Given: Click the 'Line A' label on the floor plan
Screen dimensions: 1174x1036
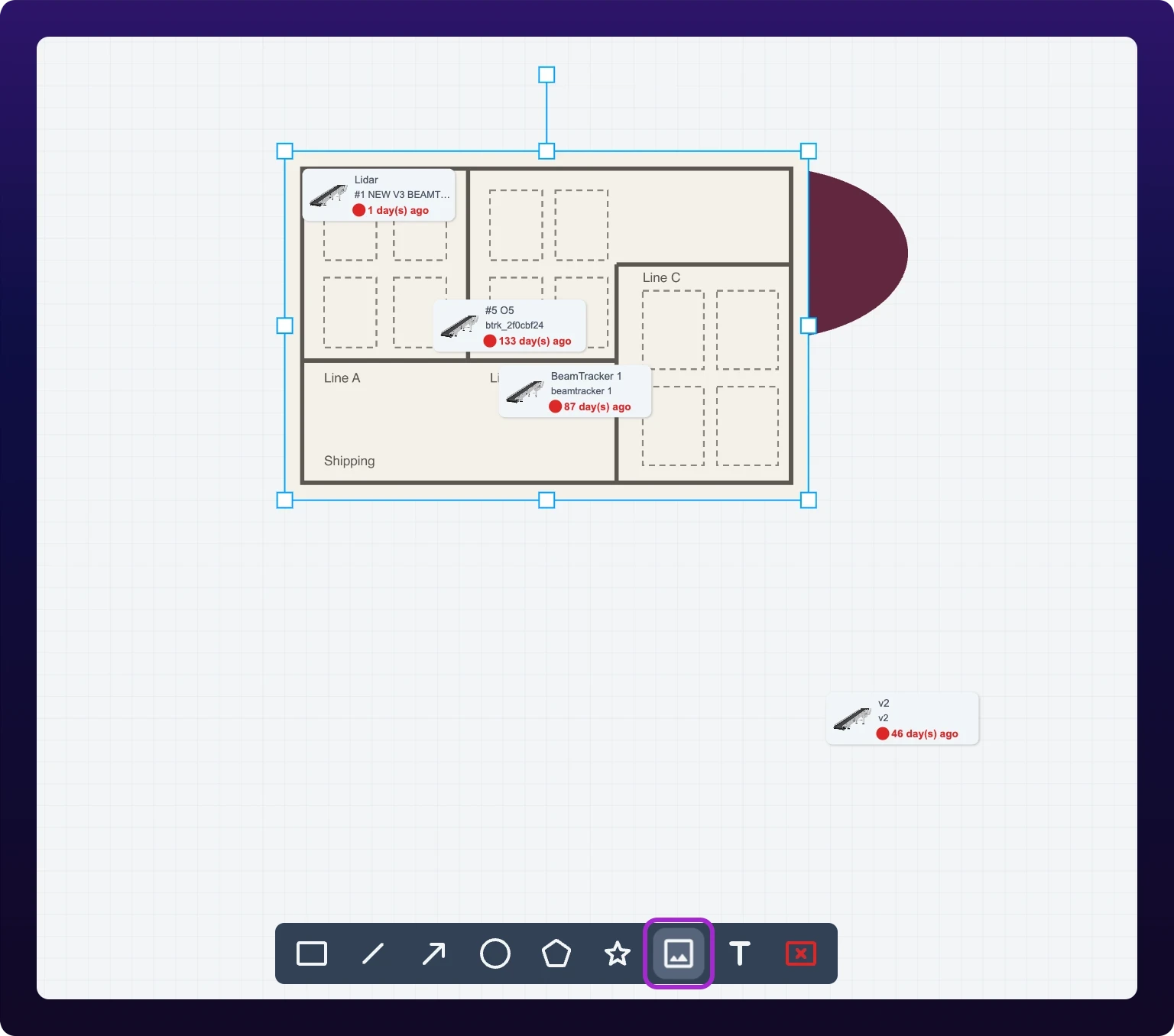Looking at the screenshot, I should pyautogui.click(x=342, y=378).
